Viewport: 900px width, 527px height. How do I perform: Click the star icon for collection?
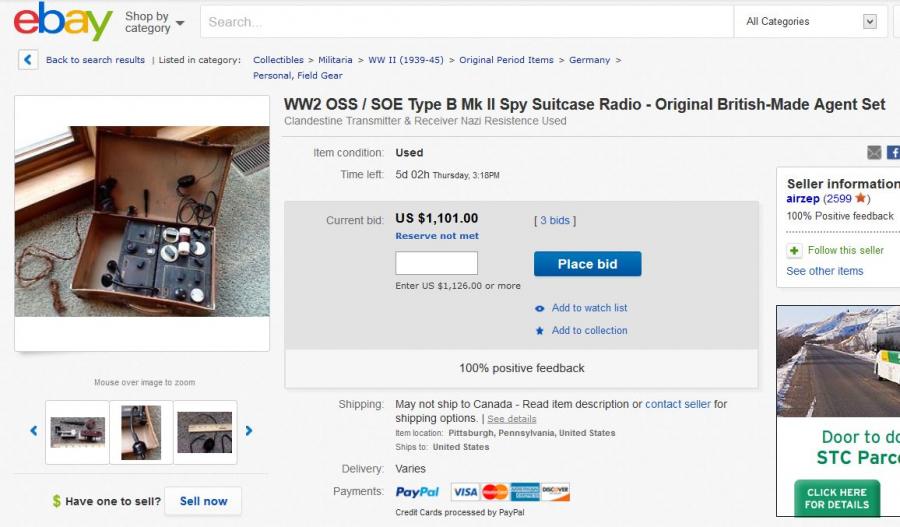pos(540,331)
